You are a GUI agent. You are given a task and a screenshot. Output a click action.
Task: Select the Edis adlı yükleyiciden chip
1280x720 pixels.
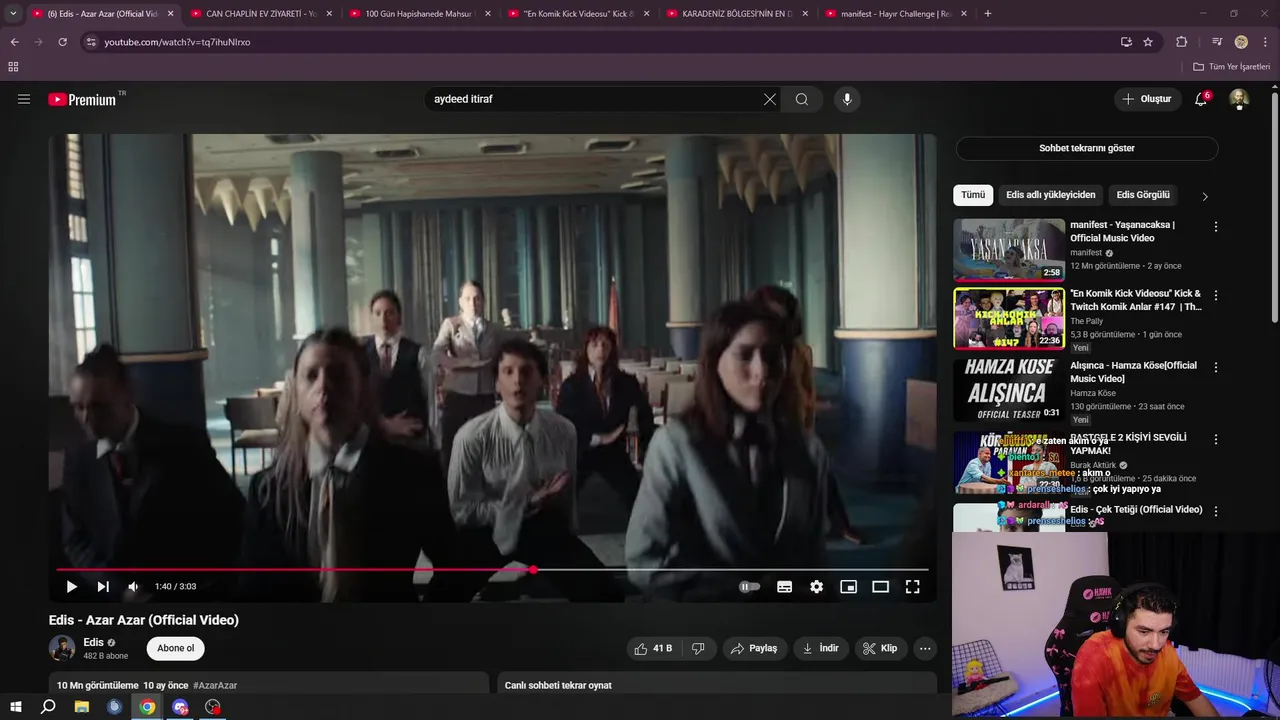coord(1051,195)
